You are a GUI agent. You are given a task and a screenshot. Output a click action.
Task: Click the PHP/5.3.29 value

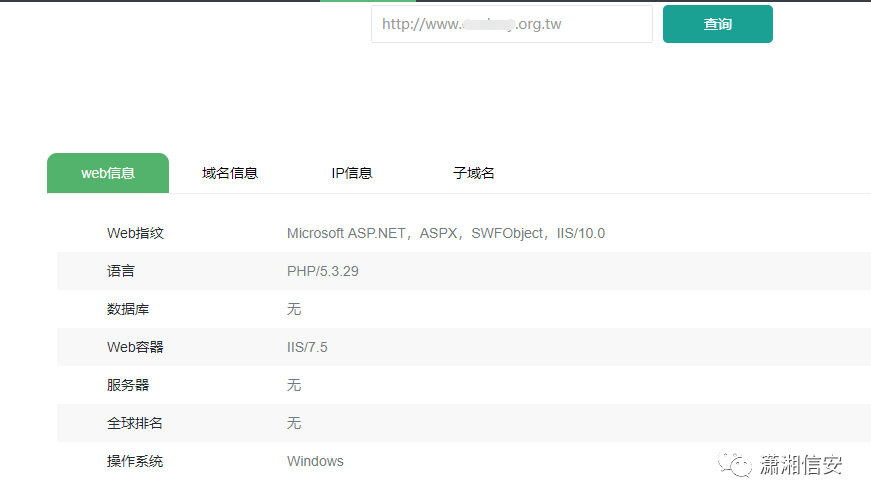(323, 271)
